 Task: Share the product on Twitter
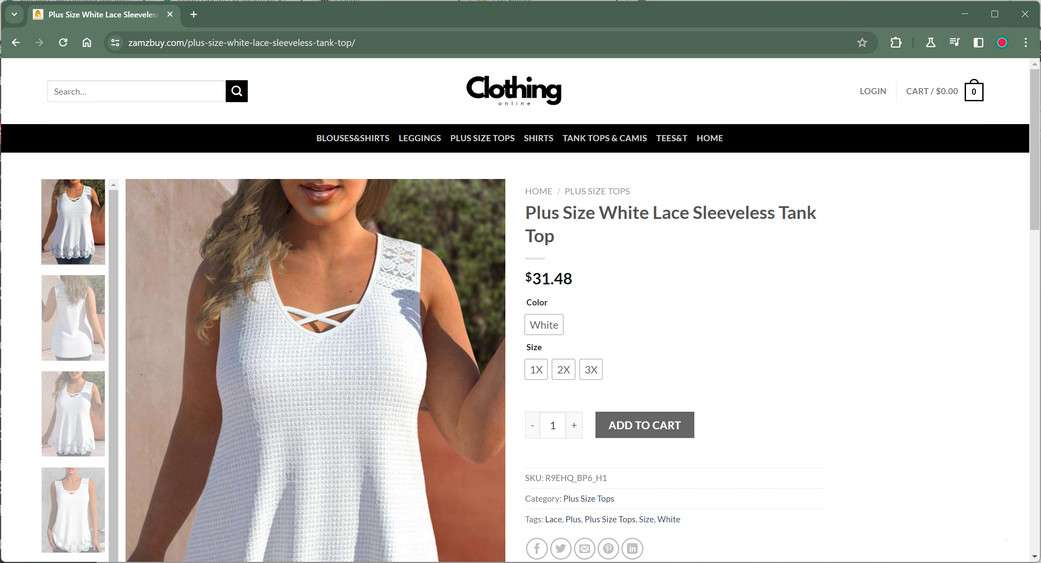click(560, 548)
